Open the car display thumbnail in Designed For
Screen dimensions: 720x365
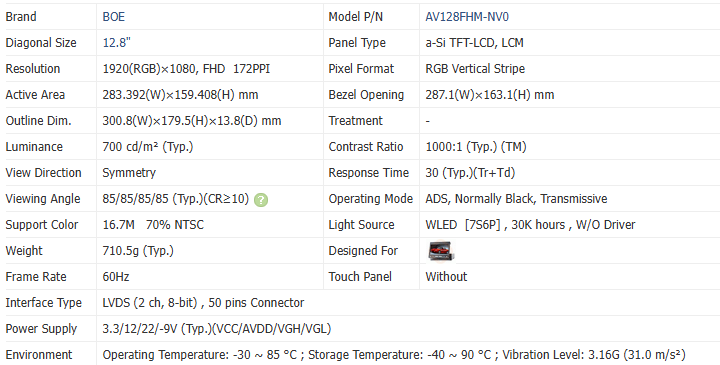441,251
